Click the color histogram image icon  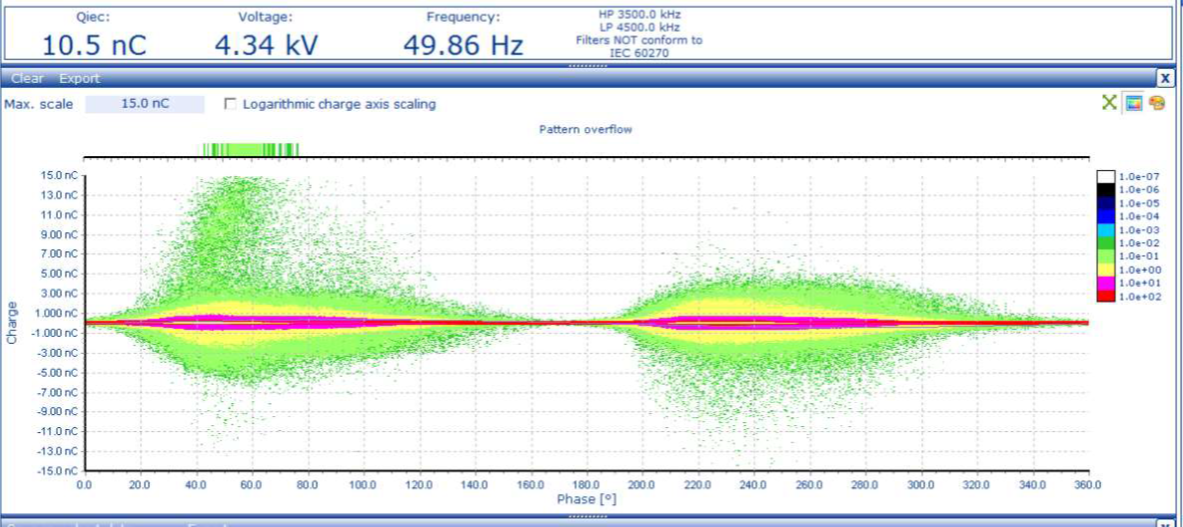tap(1134, 103)
